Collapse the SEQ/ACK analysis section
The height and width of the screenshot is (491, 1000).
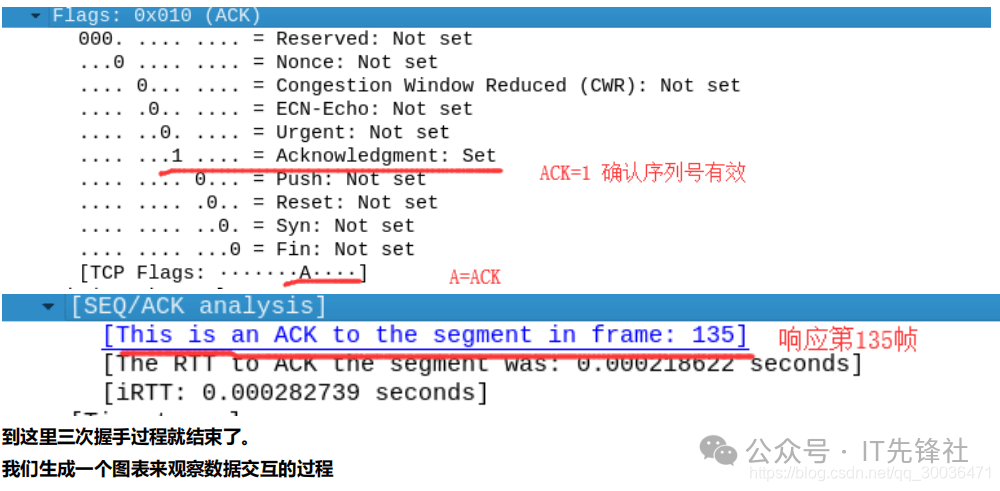pyautogui.click(x=49, y=306)
